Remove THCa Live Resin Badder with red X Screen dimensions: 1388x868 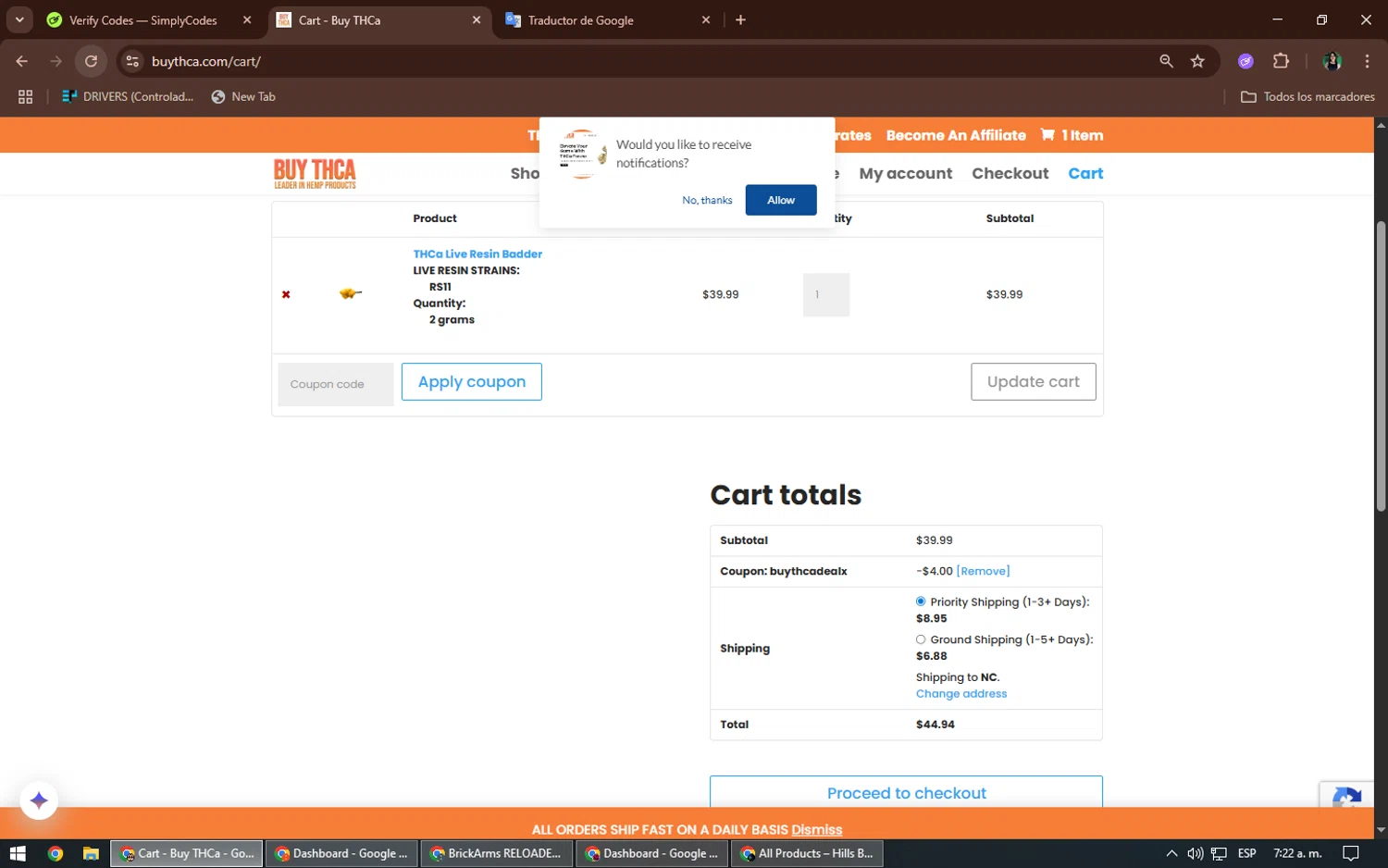(286, 294)
